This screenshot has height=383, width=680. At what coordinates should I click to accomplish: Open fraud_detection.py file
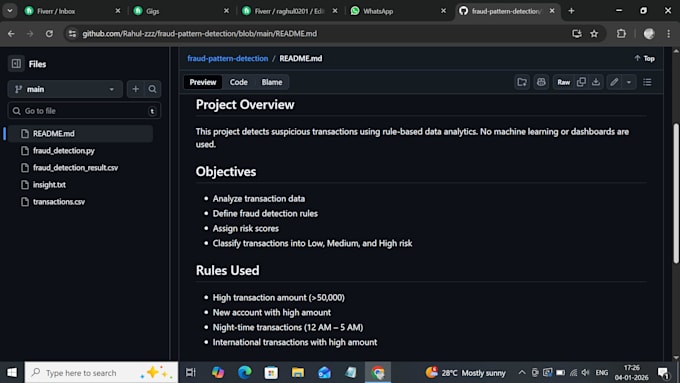[x=63, y=151]
